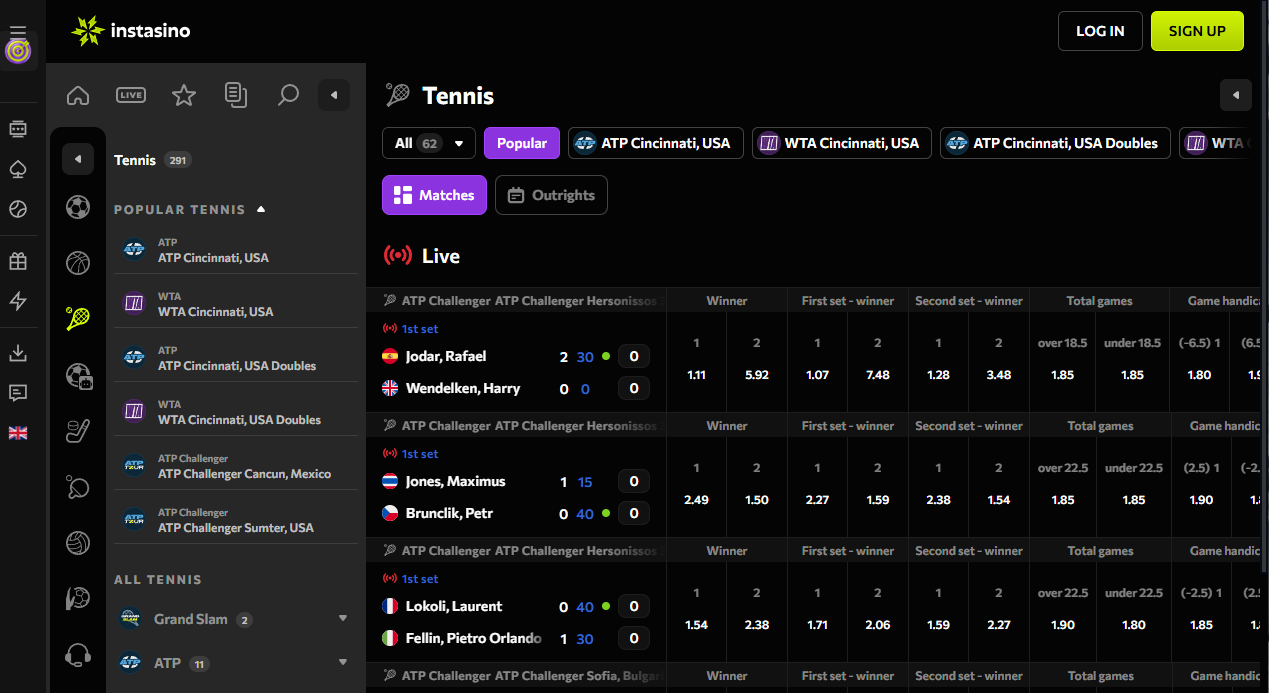Click the search magnifier icon
This screenshot has height=693, width=1269.
(288, 95)
